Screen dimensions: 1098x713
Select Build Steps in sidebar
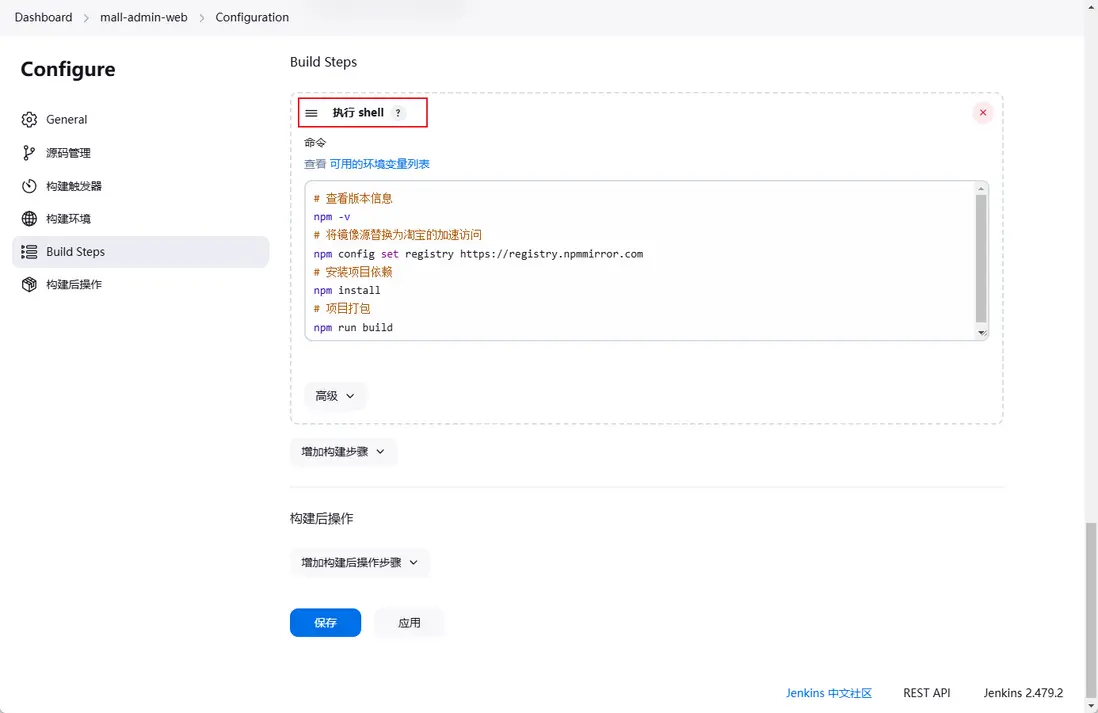140,251
